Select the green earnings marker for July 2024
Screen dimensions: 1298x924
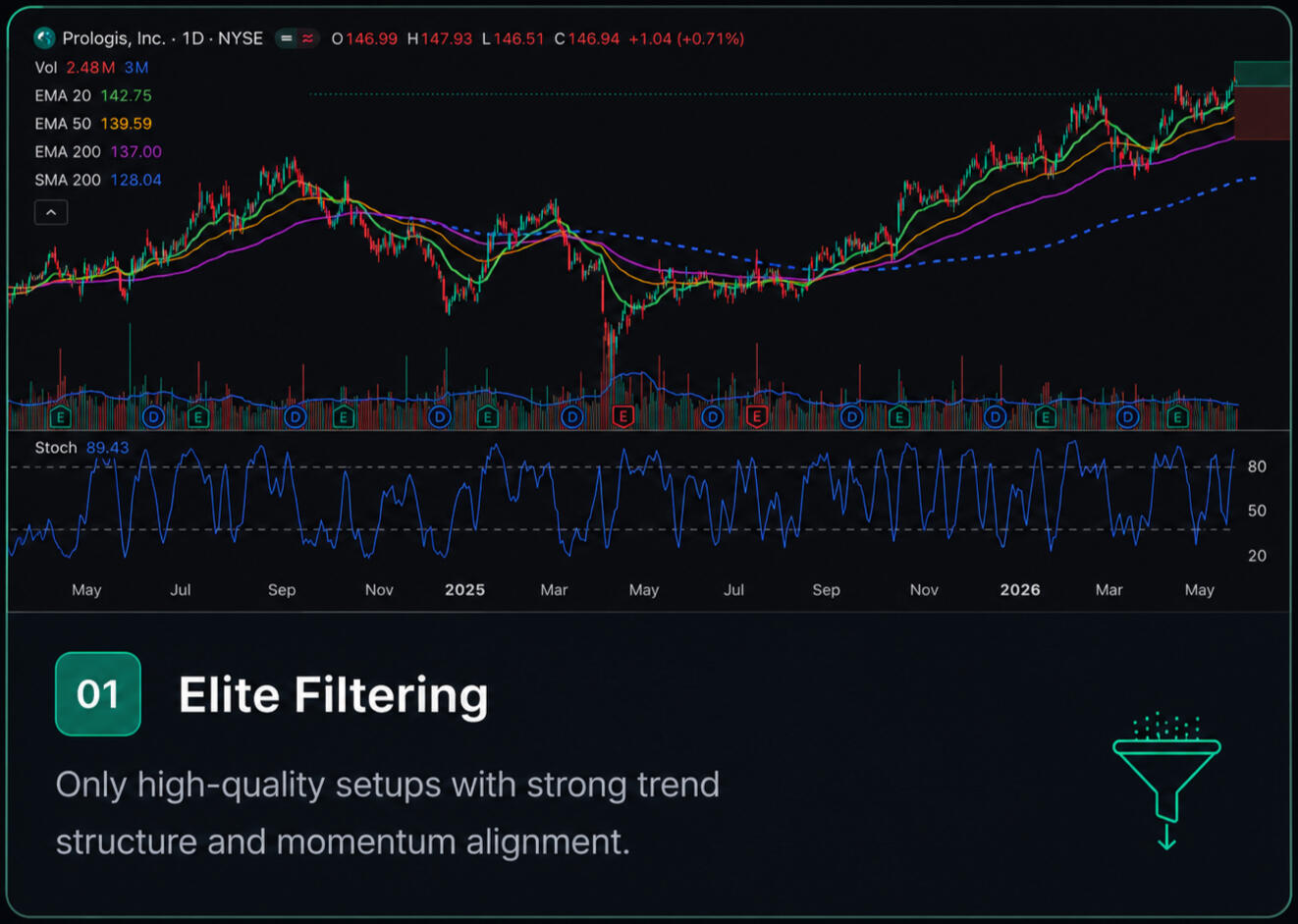point(198,417)
